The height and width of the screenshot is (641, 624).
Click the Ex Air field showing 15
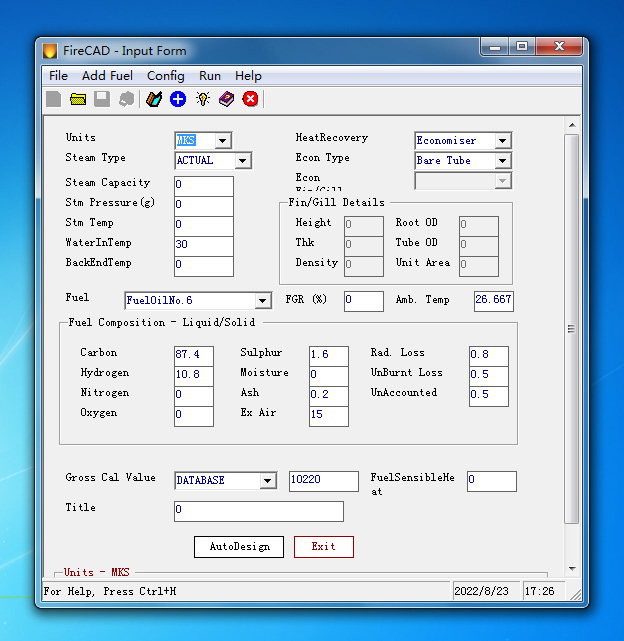click(329, 416)
